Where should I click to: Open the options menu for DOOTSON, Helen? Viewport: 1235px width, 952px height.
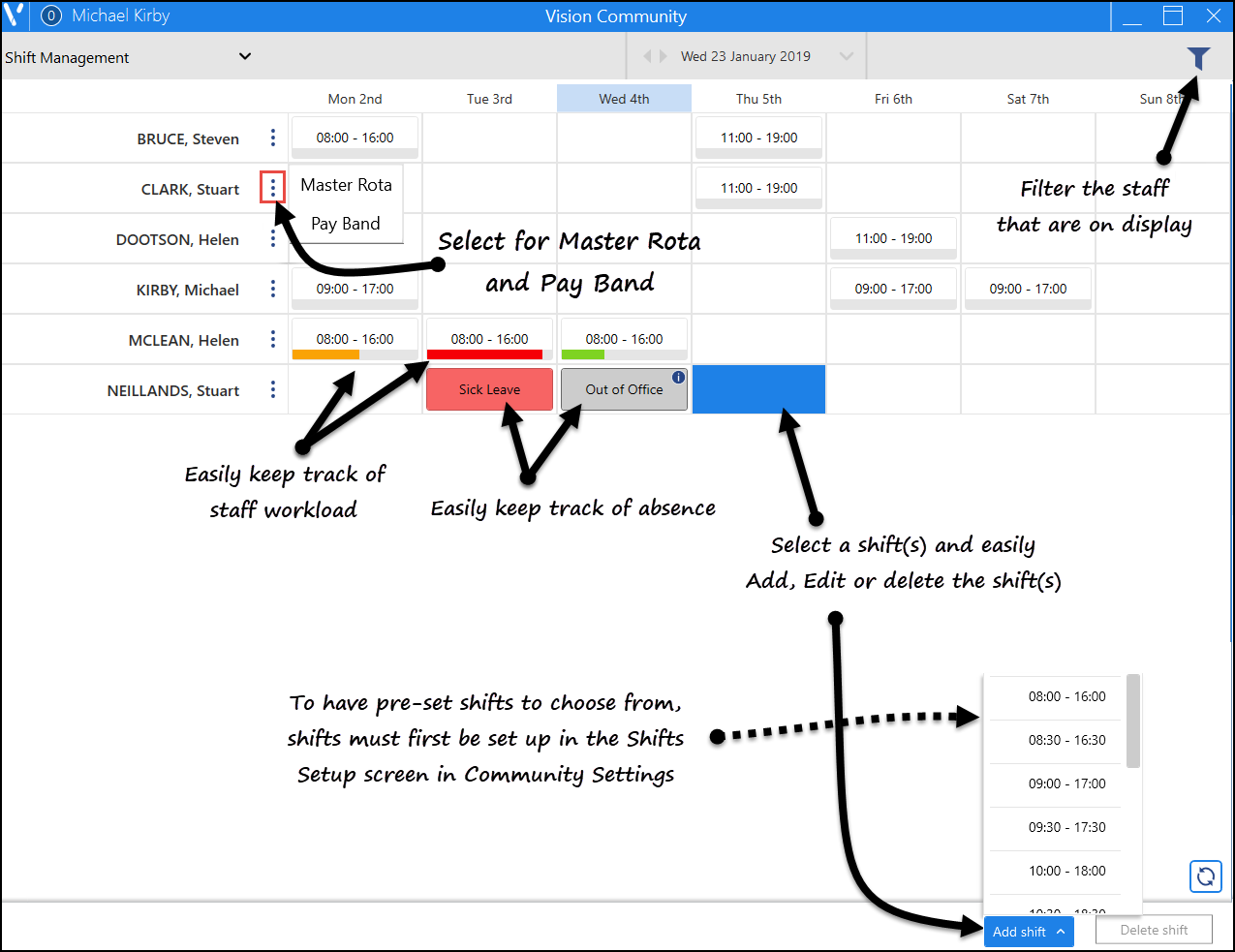(x=273, y=238)
